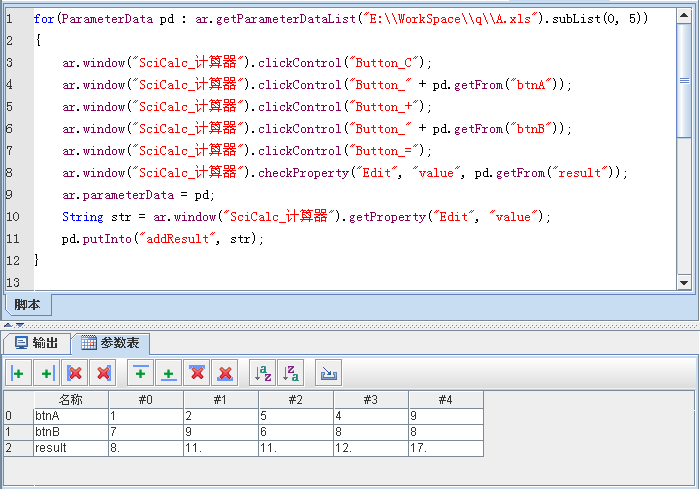Switch to the 输出 tab
The image size is (700, 489).
point(37,343)
